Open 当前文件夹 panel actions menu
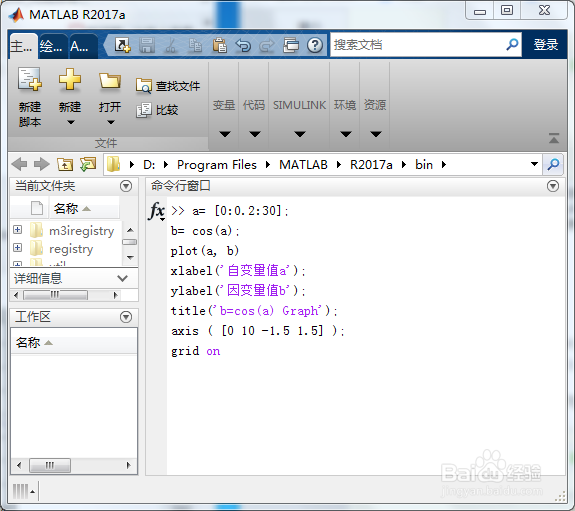Image resolution: width=575 pixels, height=511 pixels. pyautogui.click(x=126, y=186)
